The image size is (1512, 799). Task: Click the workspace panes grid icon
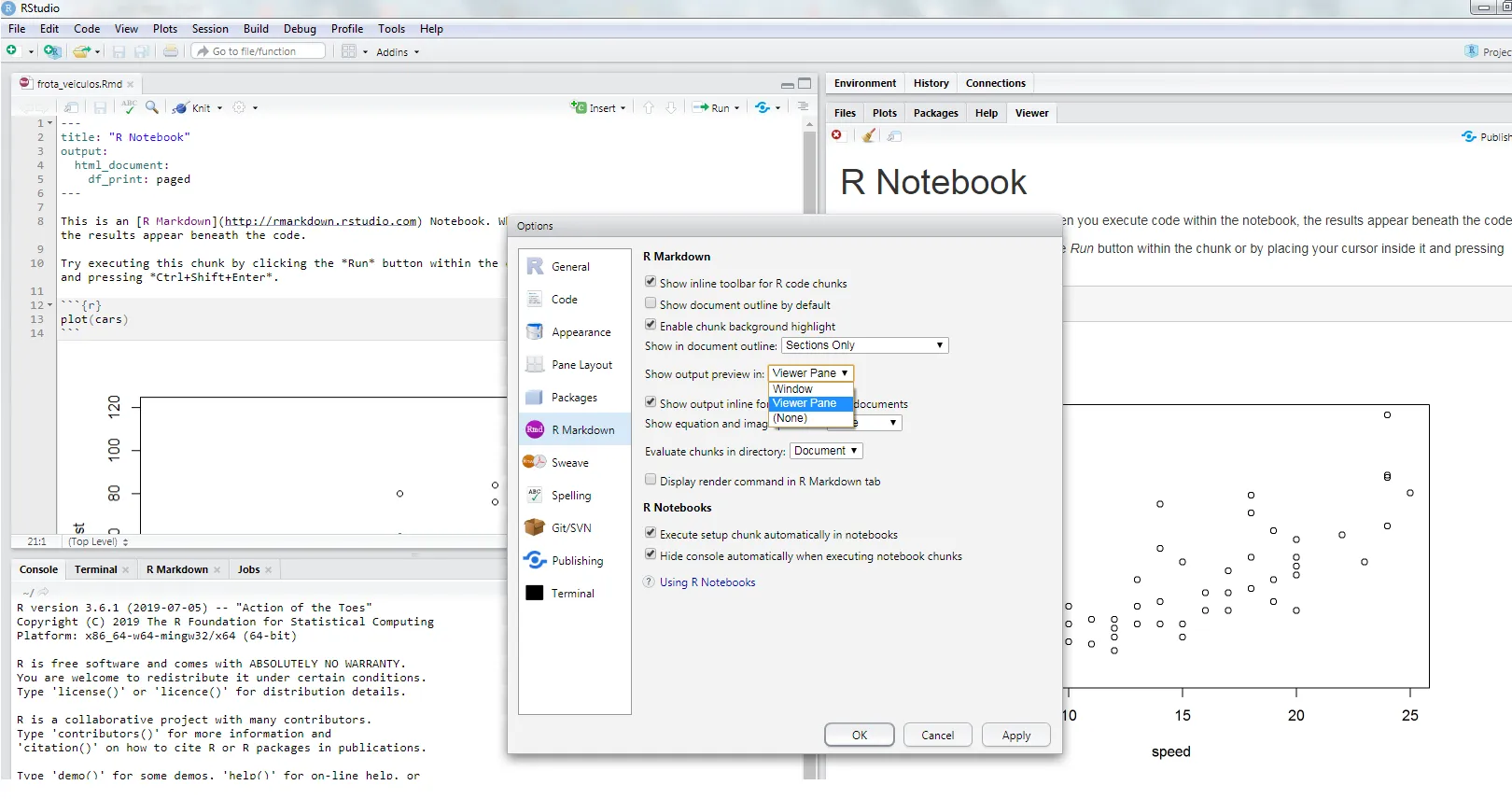click(349, 51)
